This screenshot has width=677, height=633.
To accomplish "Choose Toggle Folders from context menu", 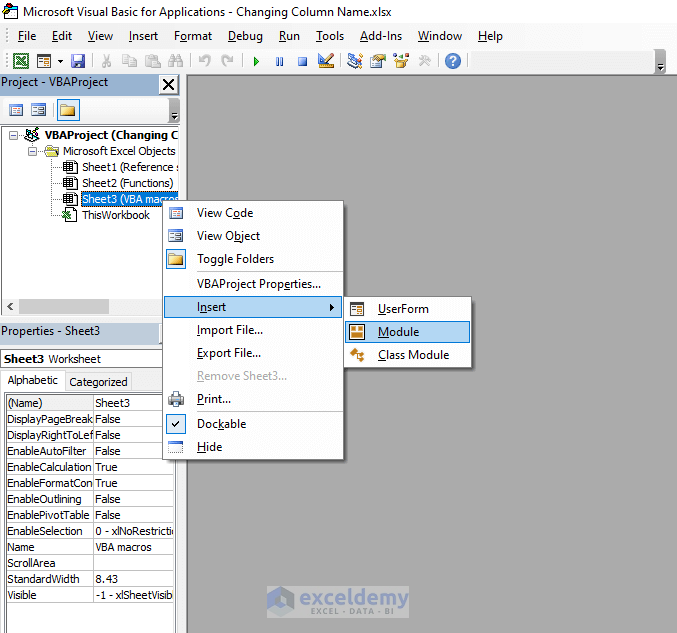I will click(x=253, y=259).
